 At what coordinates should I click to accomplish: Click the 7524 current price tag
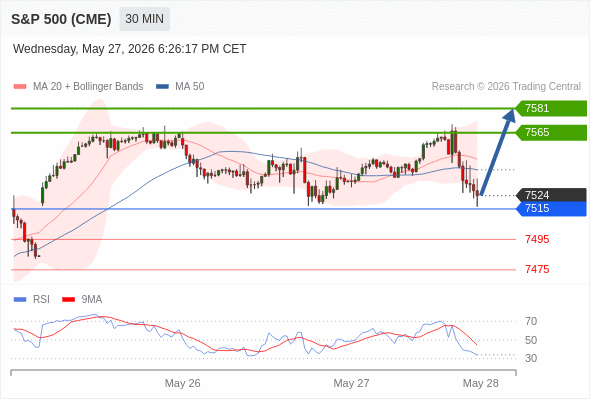(551, 195)
